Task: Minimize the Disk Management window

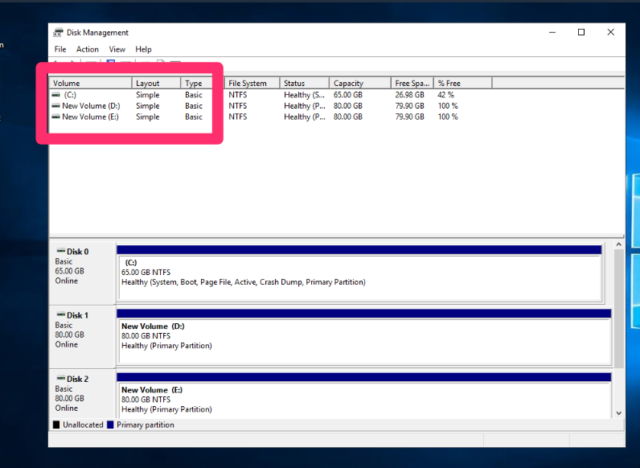Action: pos(552,32)
